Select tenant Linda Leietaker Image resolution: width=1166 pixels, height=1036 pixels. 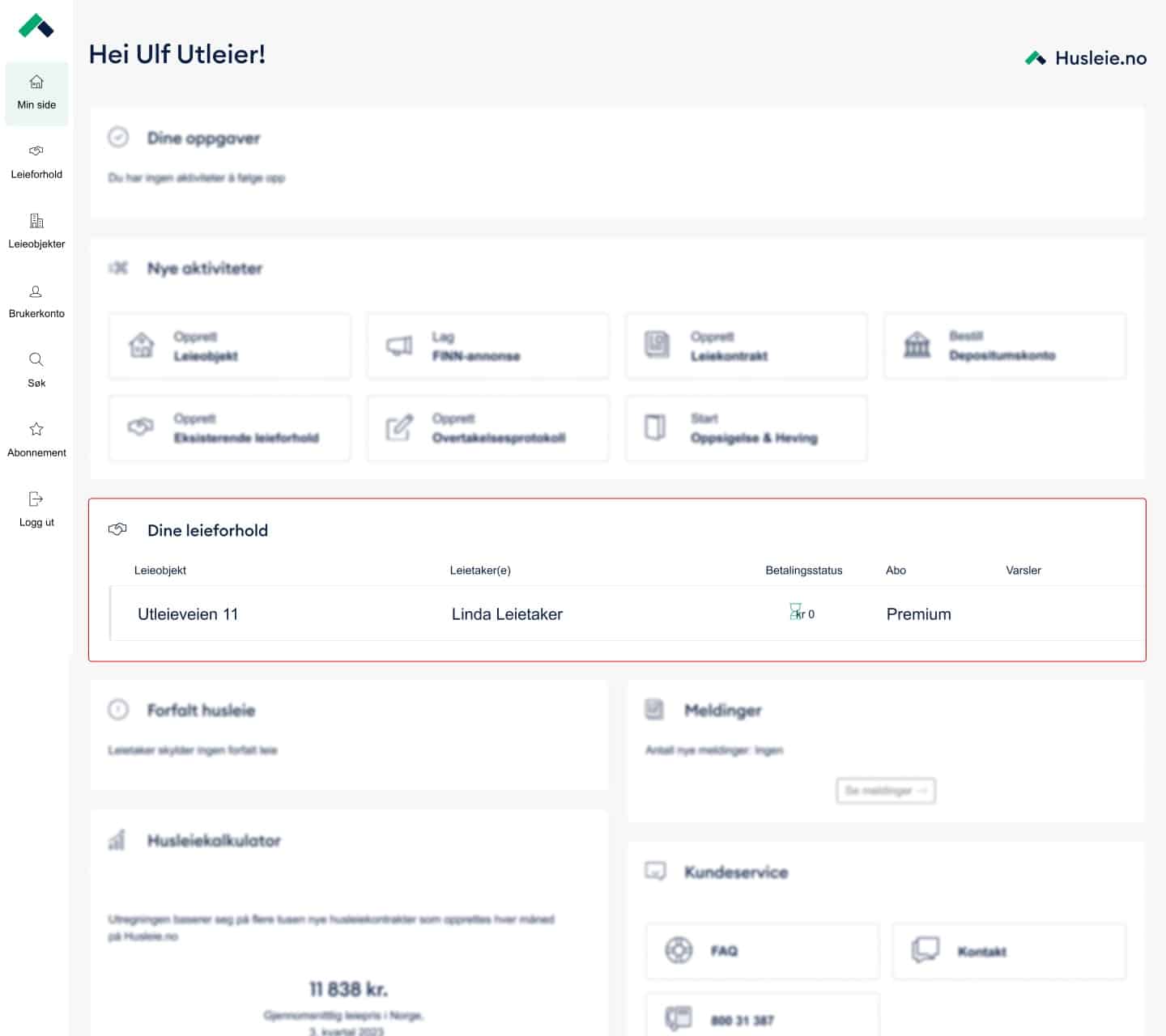click(x=507, y=614)
